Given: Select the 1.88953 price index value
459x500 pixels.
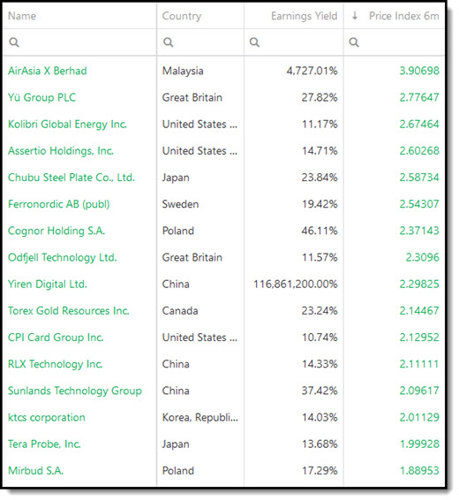Looking at the screenshot, I should coord(419,471).
